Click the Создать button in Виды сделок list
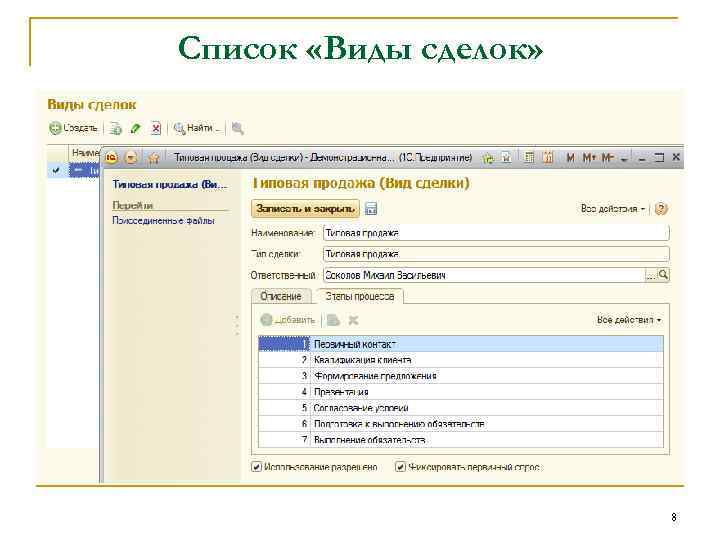Viewport: 720px width, 540px height. (73, 128)
